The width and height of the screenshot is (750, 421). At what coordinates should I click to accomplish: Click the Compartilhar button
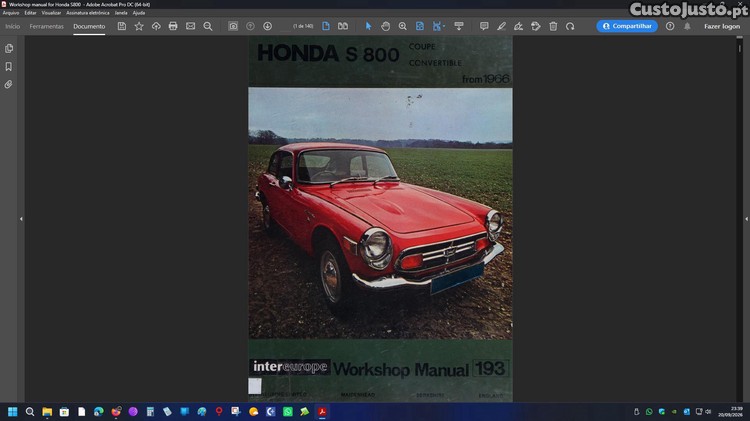pyautogui.click(x=627, y=26)
